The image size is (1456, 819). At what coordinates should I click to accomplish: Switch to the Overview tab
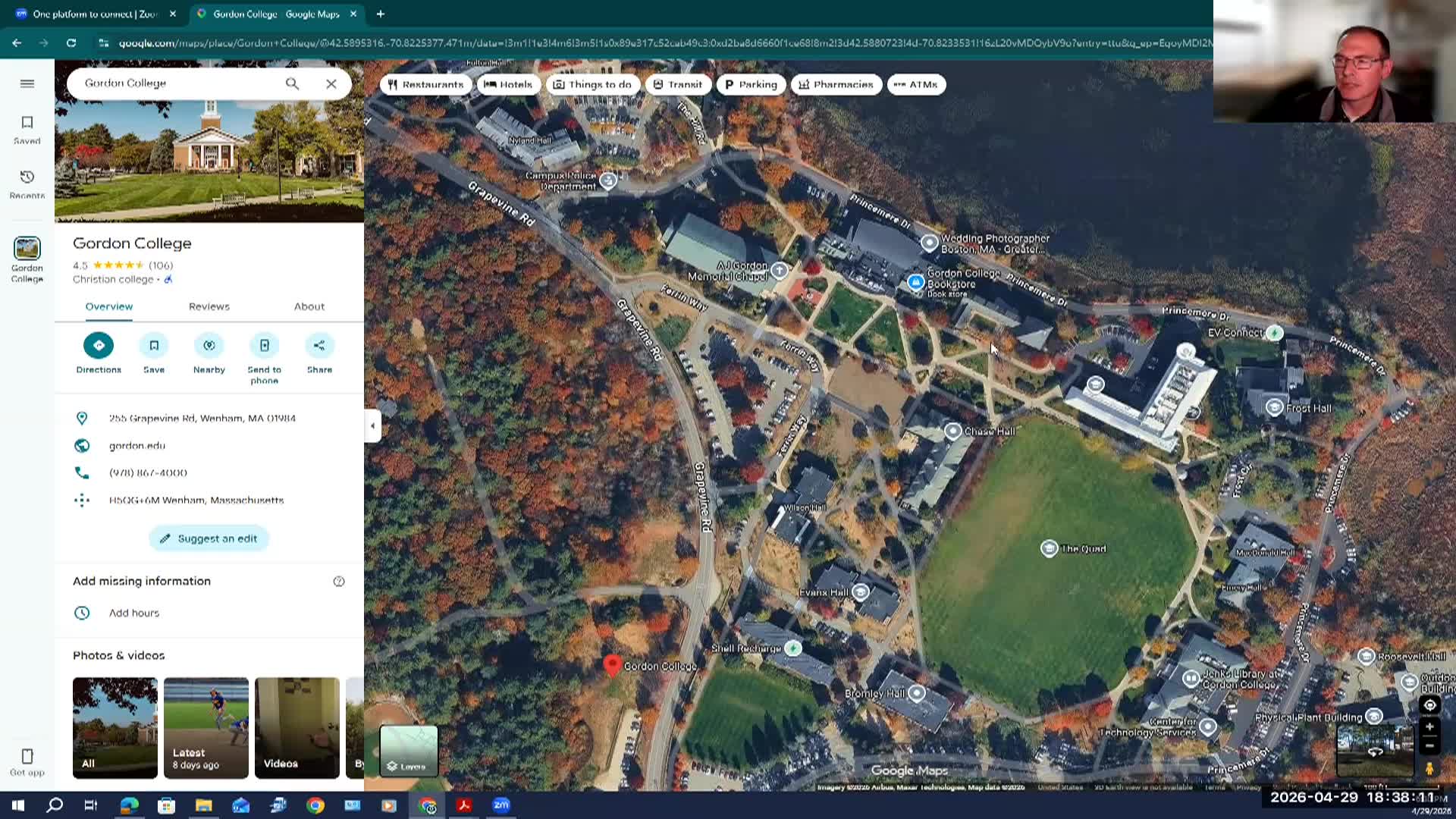tap(109, 306)
